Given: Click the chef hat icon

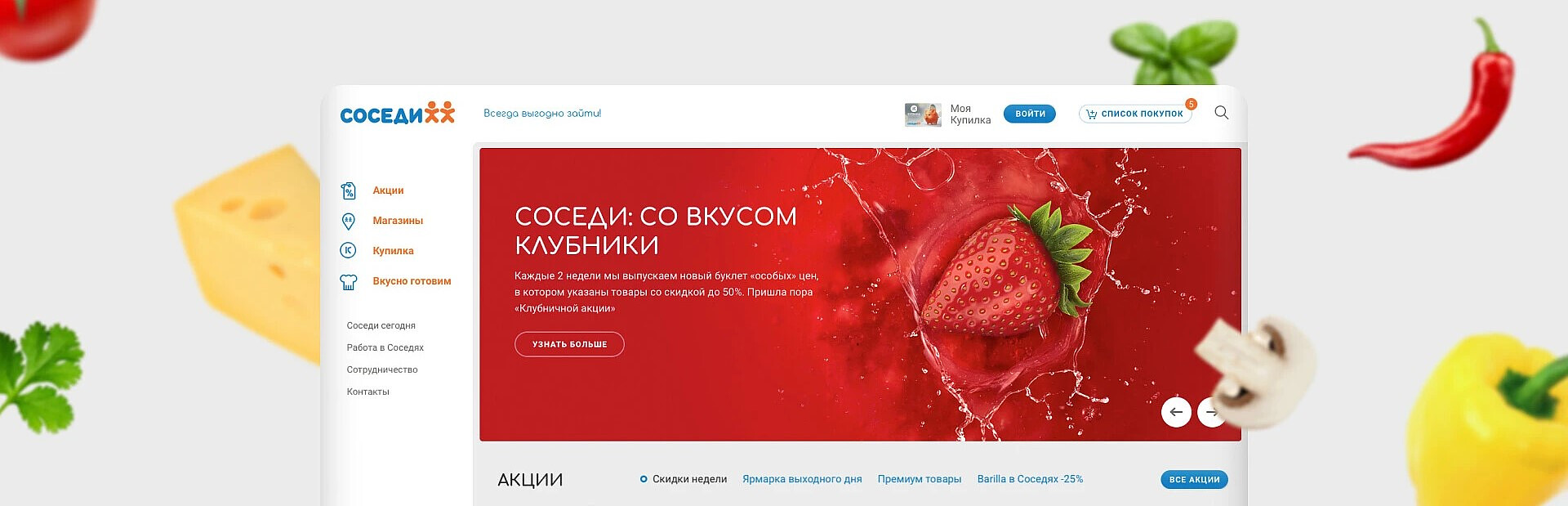Looking at the screenshot, I should (348, 282).
